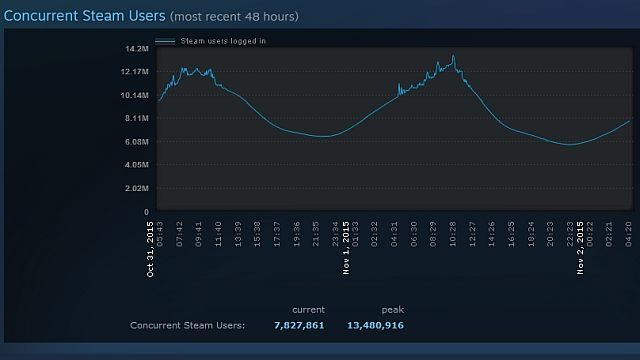Click the 22:23 time label
This screenshot has height=360, width=640.
click(570, 234)
